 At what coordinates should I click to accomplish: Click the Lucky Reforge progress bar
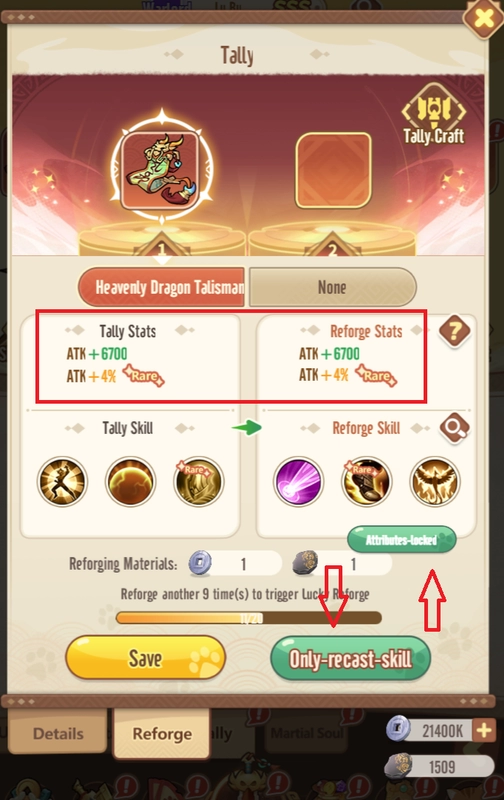249,618
